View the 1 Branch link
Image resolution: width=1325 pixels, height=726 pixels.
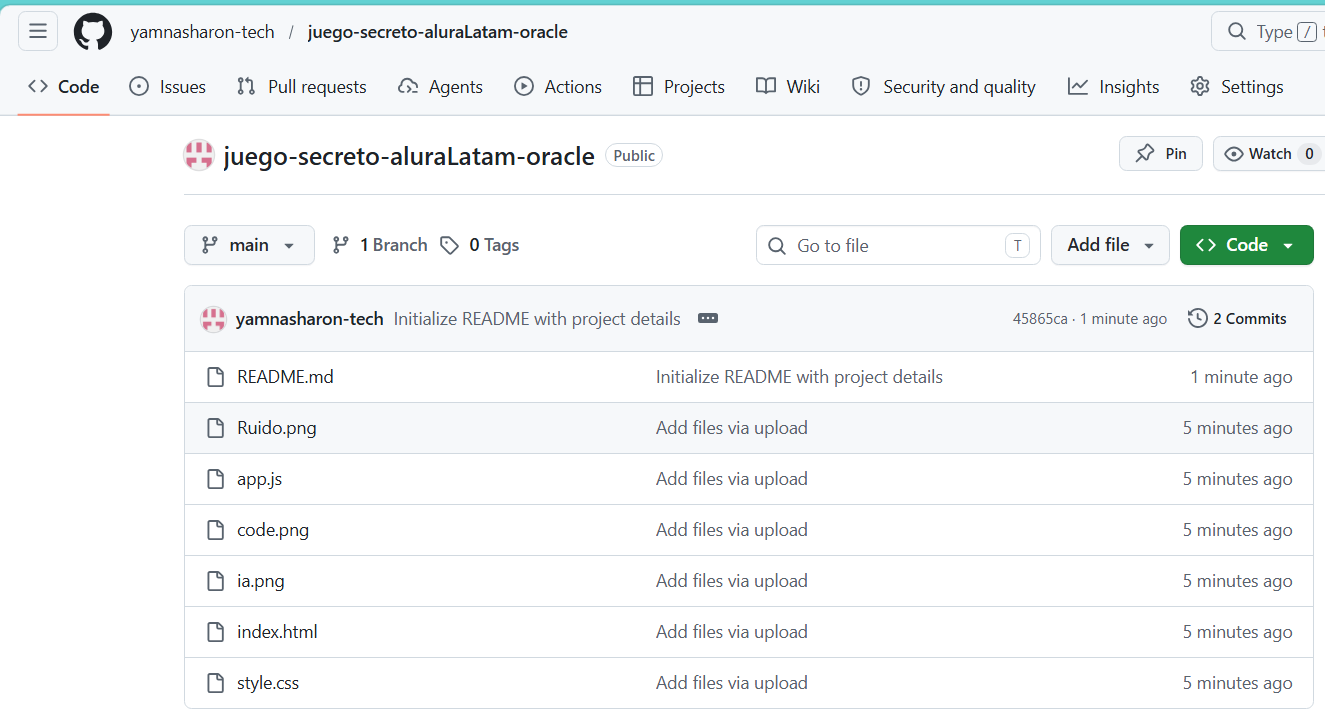[x=379, y=245]
